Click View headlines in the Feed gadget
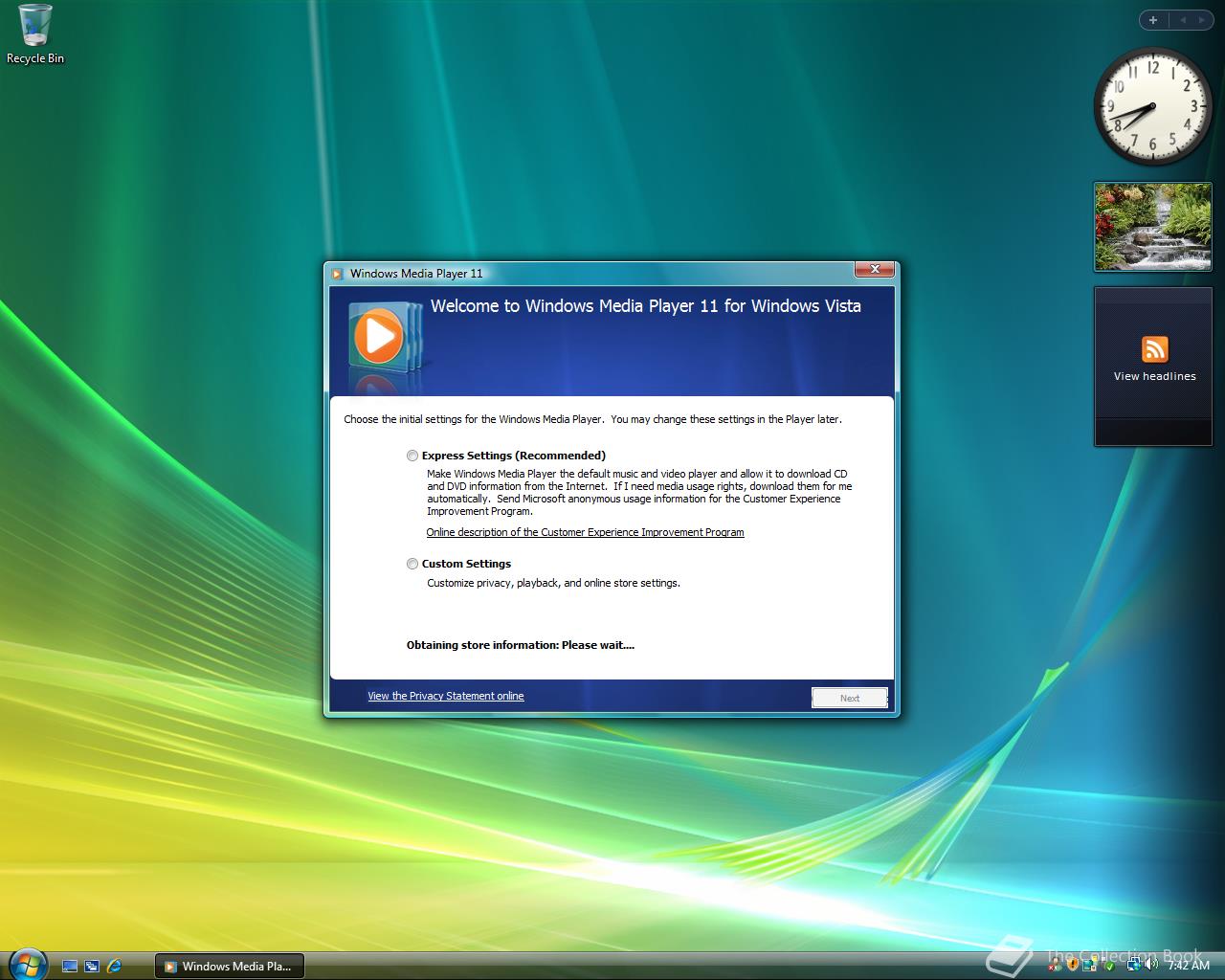The height and width of the screenshot is (980, 1225). coord(1154,376)
